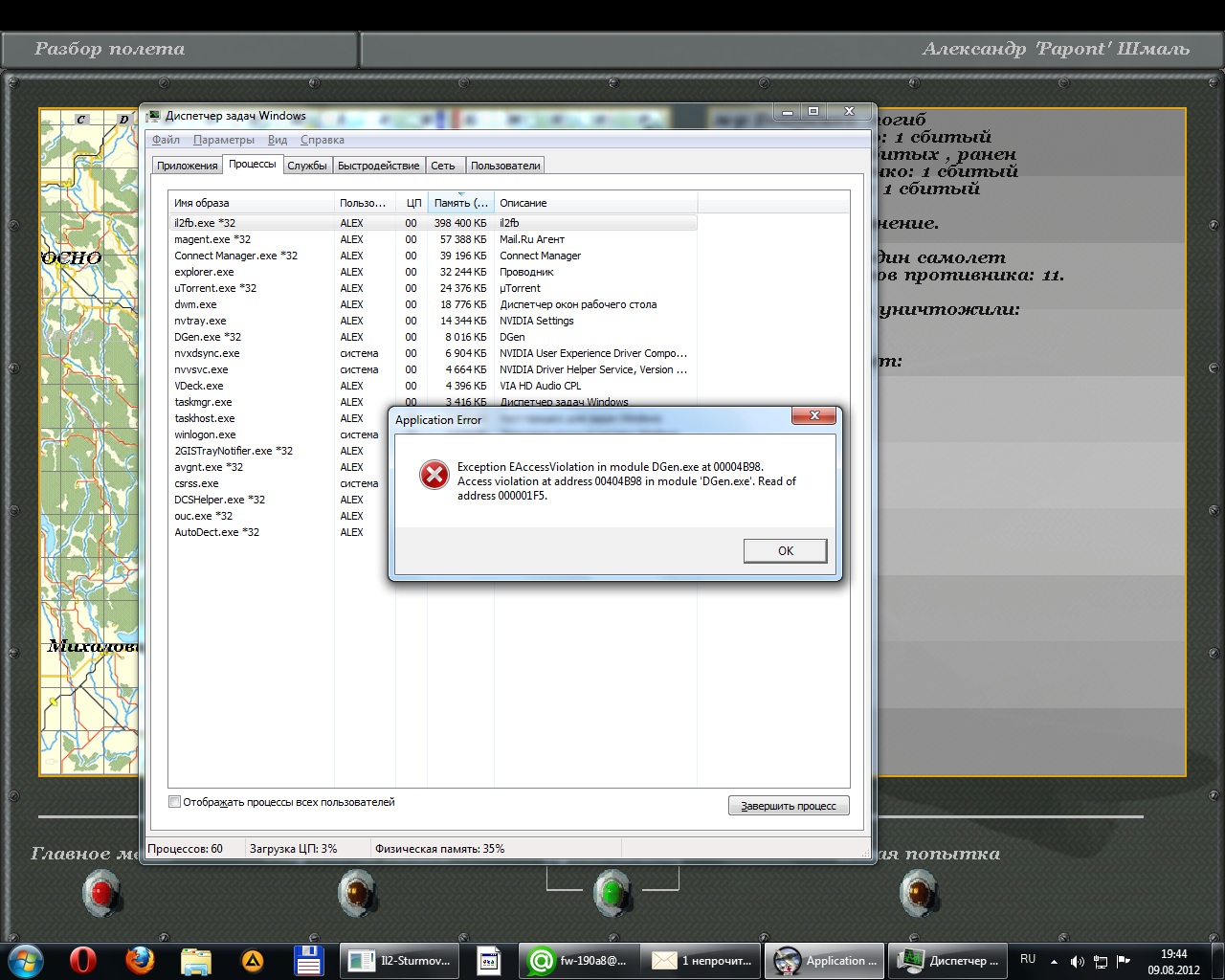
Task: Click Завершить процесс button
Action: pos(789,806)
